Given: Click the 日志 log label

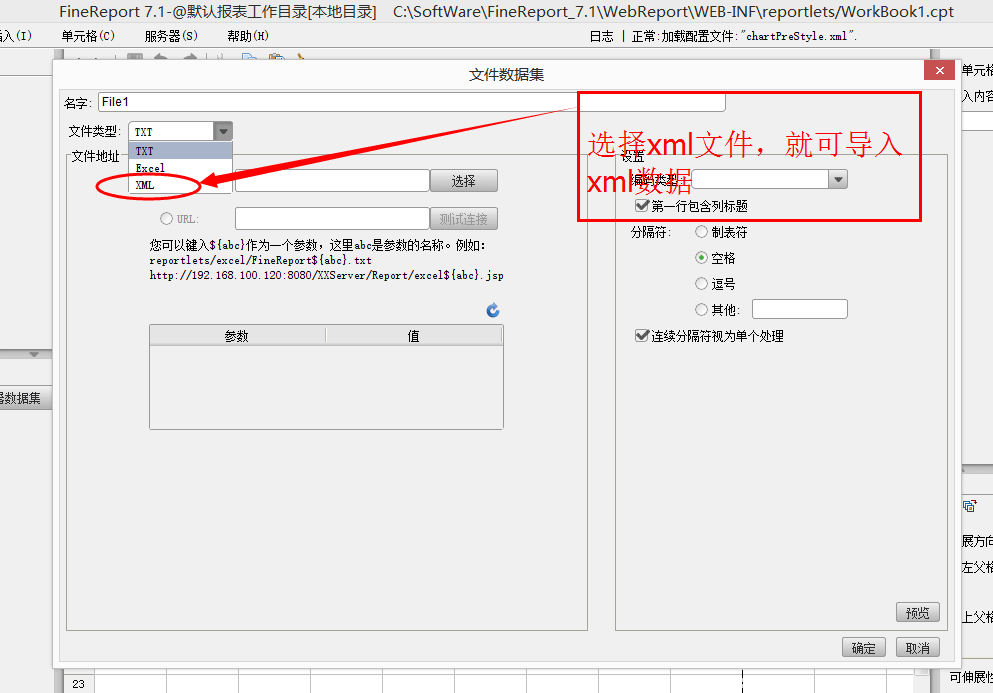Looking at the screenshot, I should 601,37.
